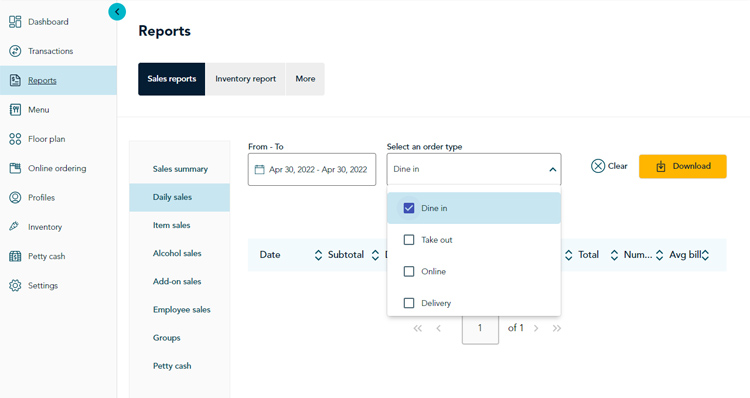Click the Inventory icon in the sidebar
Image resolution: width=750 pixels, height=398 pixels.
(x=14, y=226)
